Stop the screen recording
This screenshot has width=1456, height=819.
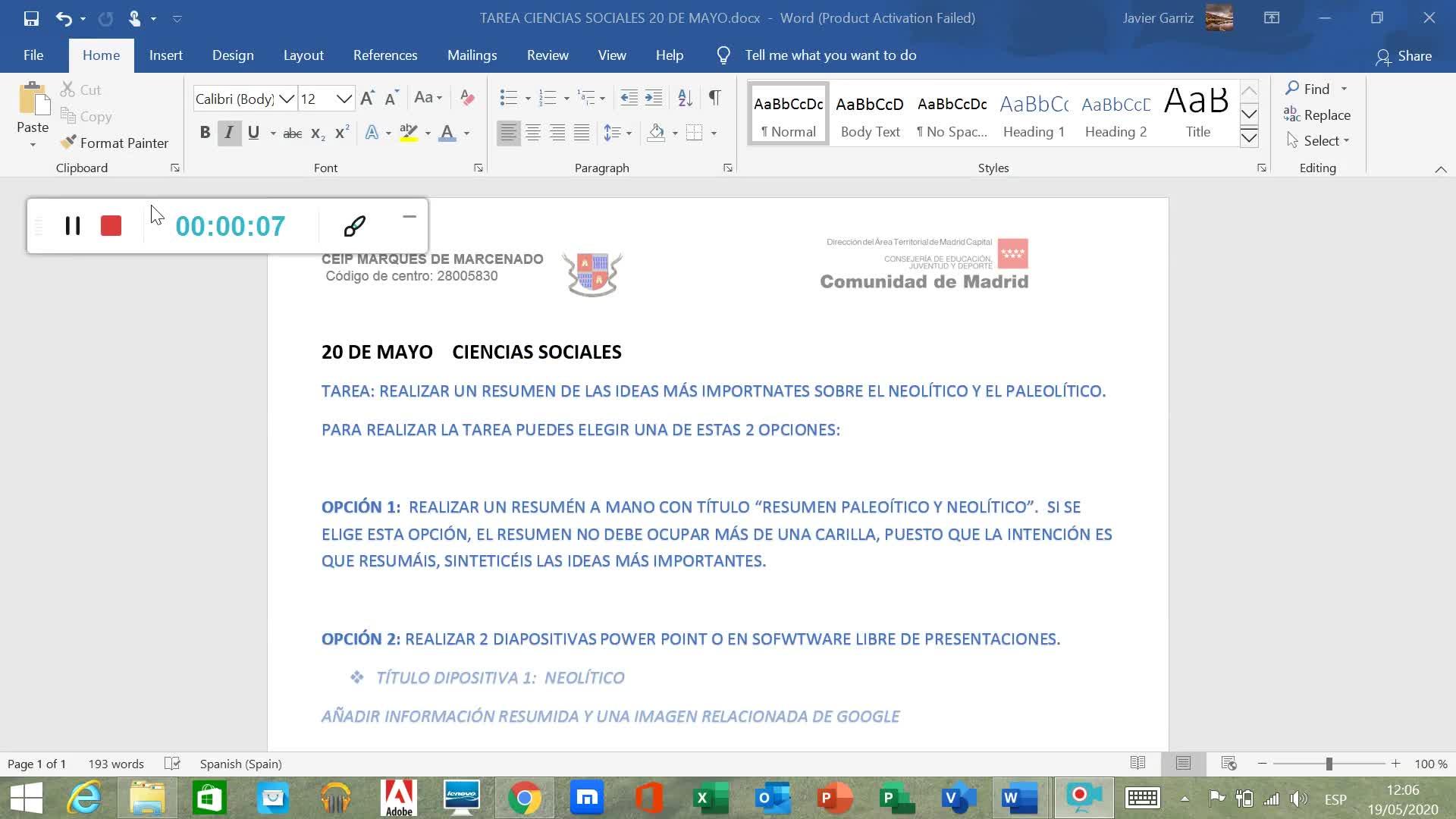point(111,226)
